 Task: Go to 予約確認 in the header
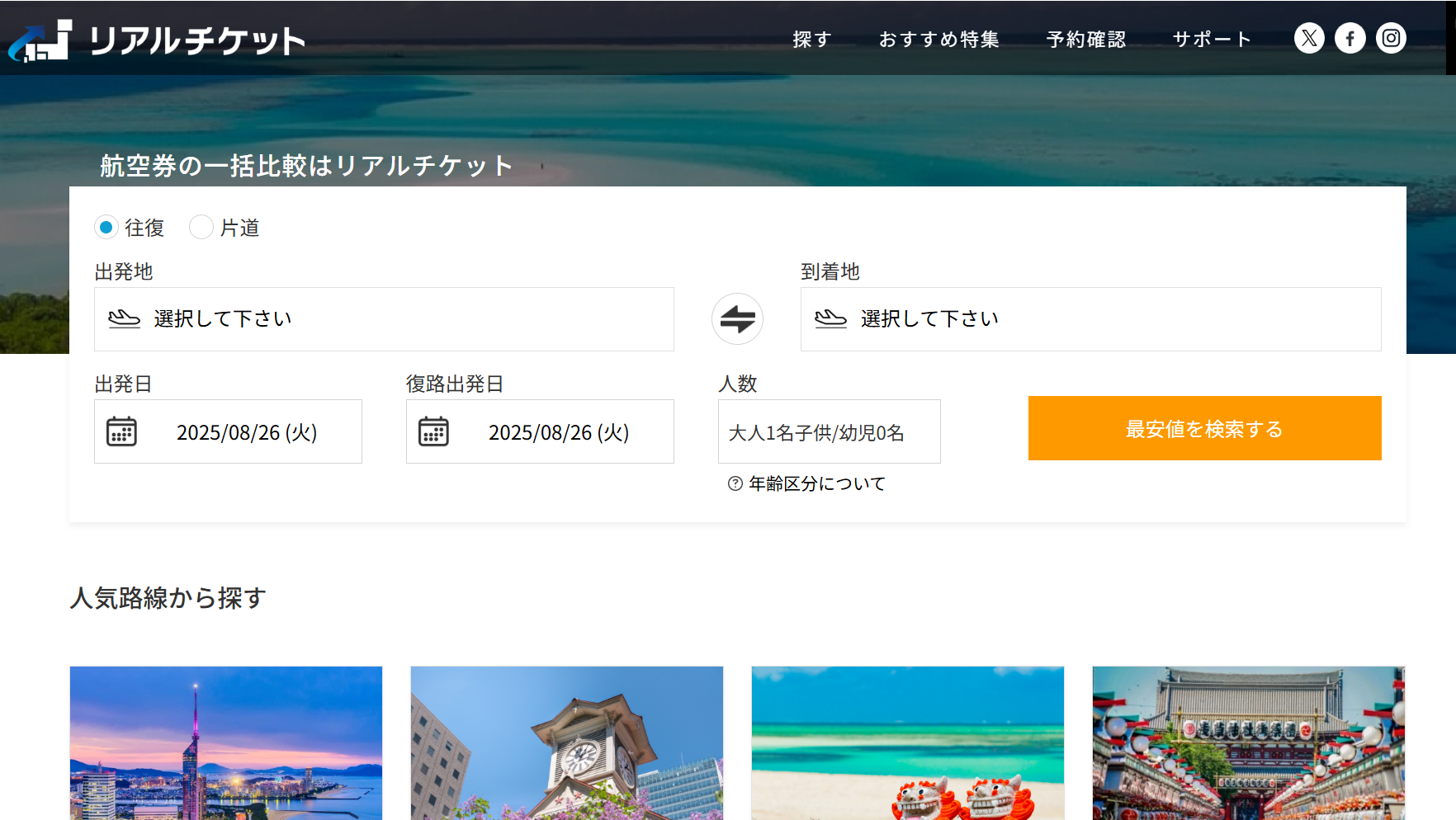pos(1086,39)
